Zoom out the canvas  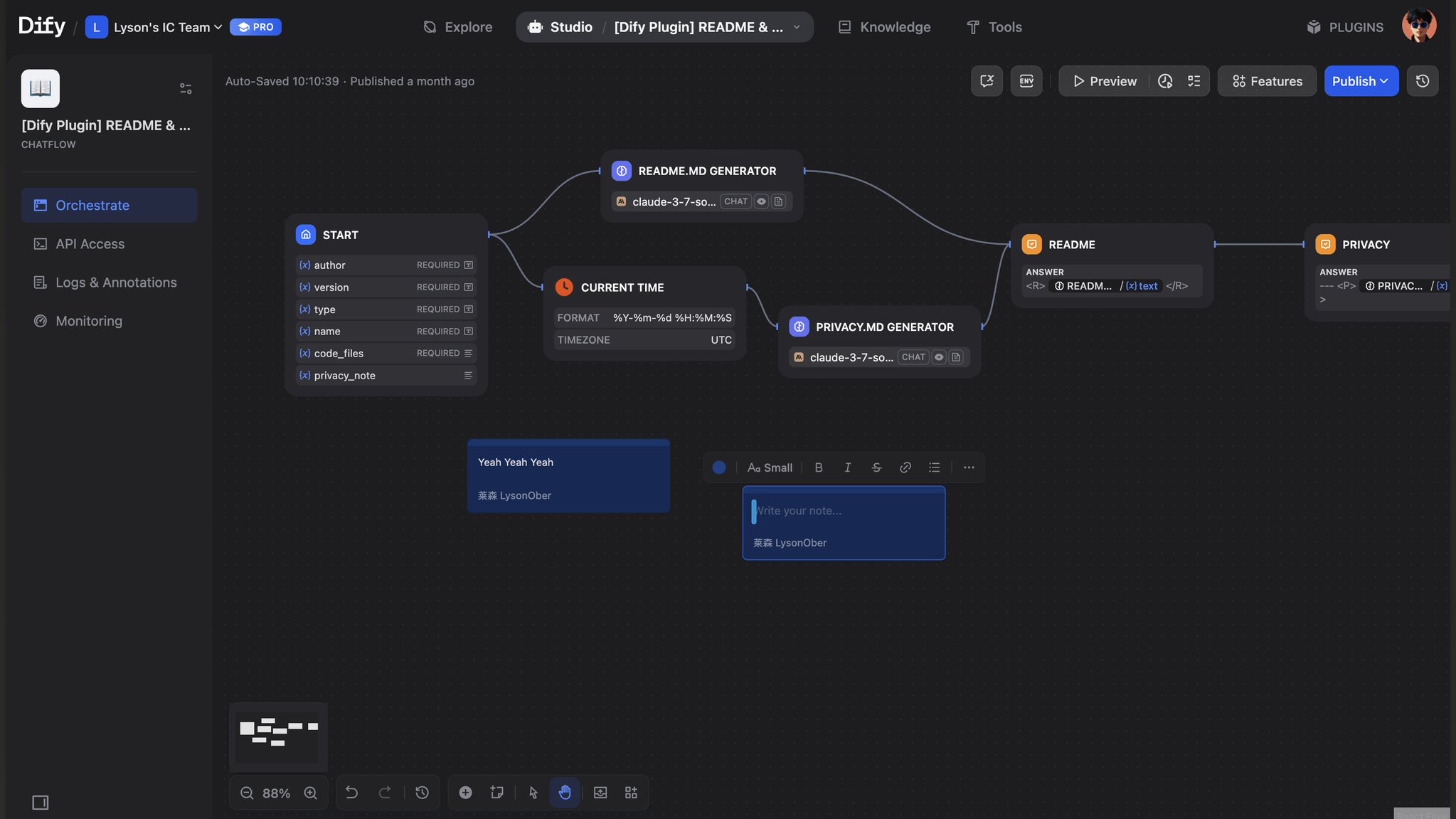(247, 793)
